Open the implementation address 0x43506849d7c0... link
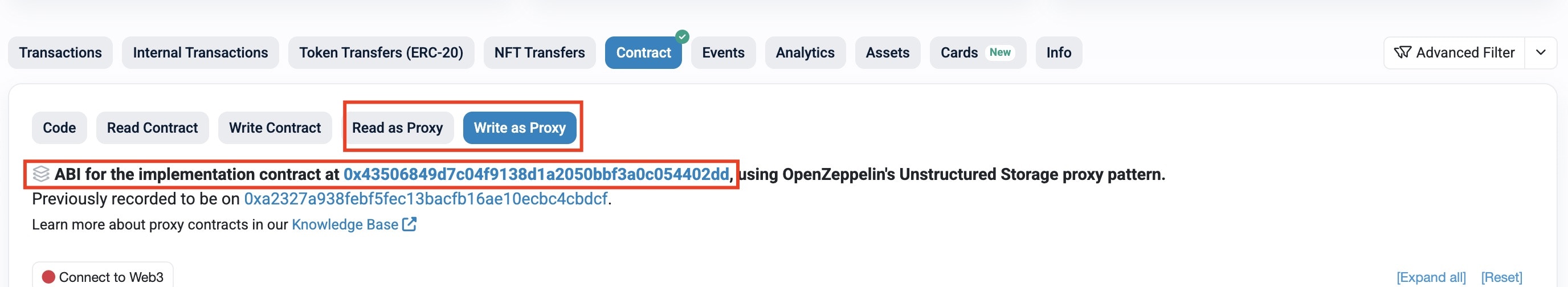Viewport: 1568px width, 287px height. click(x=536, y=174)
